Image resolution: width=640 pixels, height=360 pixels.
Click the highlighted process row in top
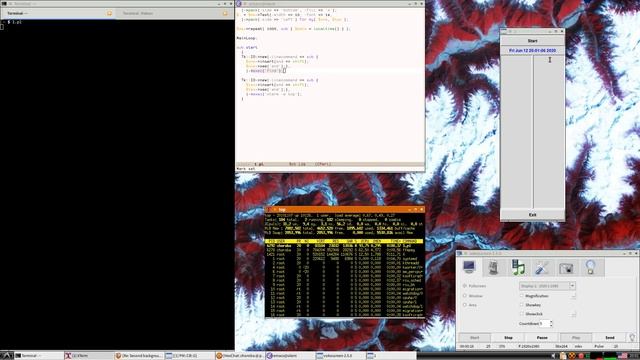pos(344,246)
